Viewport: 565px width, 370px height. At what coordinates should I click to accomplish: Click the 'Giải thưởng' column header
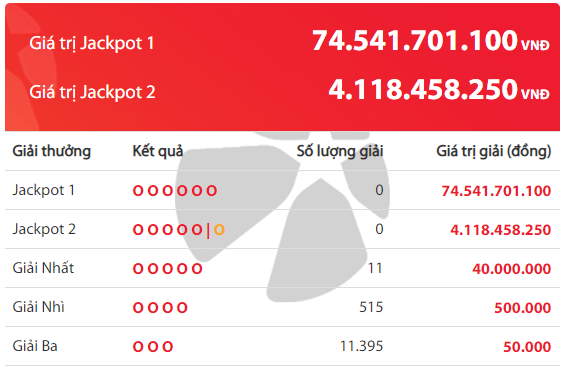click(x=52, y=151)
